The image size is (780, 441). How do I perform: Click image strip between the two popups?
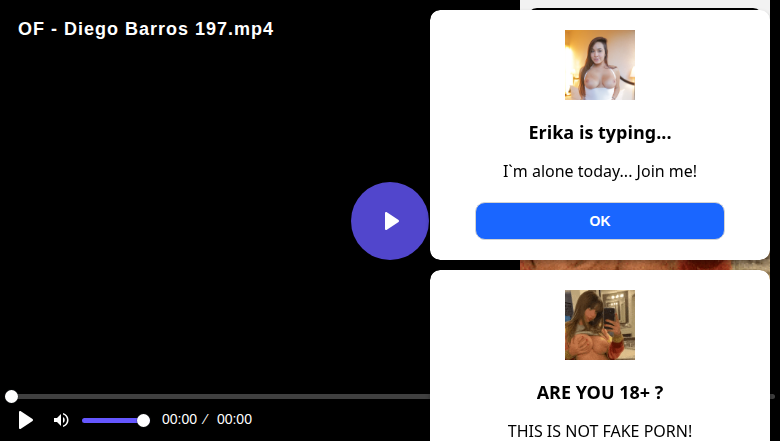pos(645,265)
